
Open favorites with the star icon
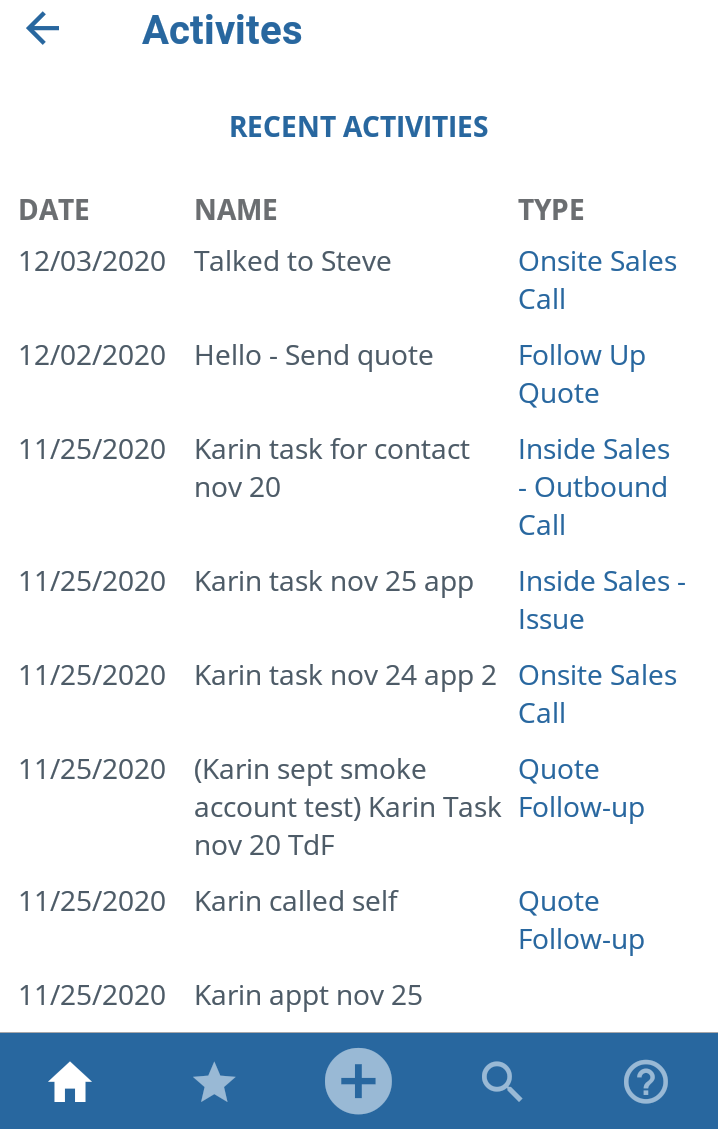point(214,1081)
